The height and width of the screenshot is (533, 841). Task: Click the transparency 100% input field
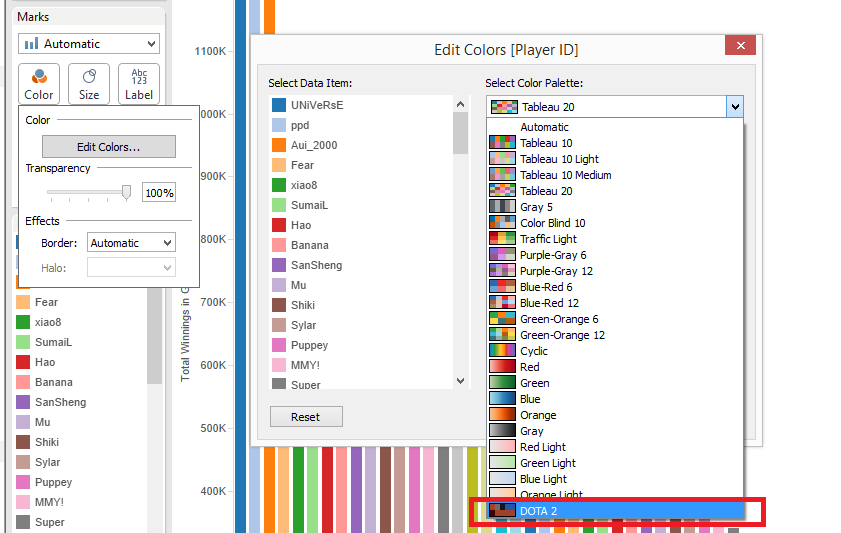(x=158, y=192)
